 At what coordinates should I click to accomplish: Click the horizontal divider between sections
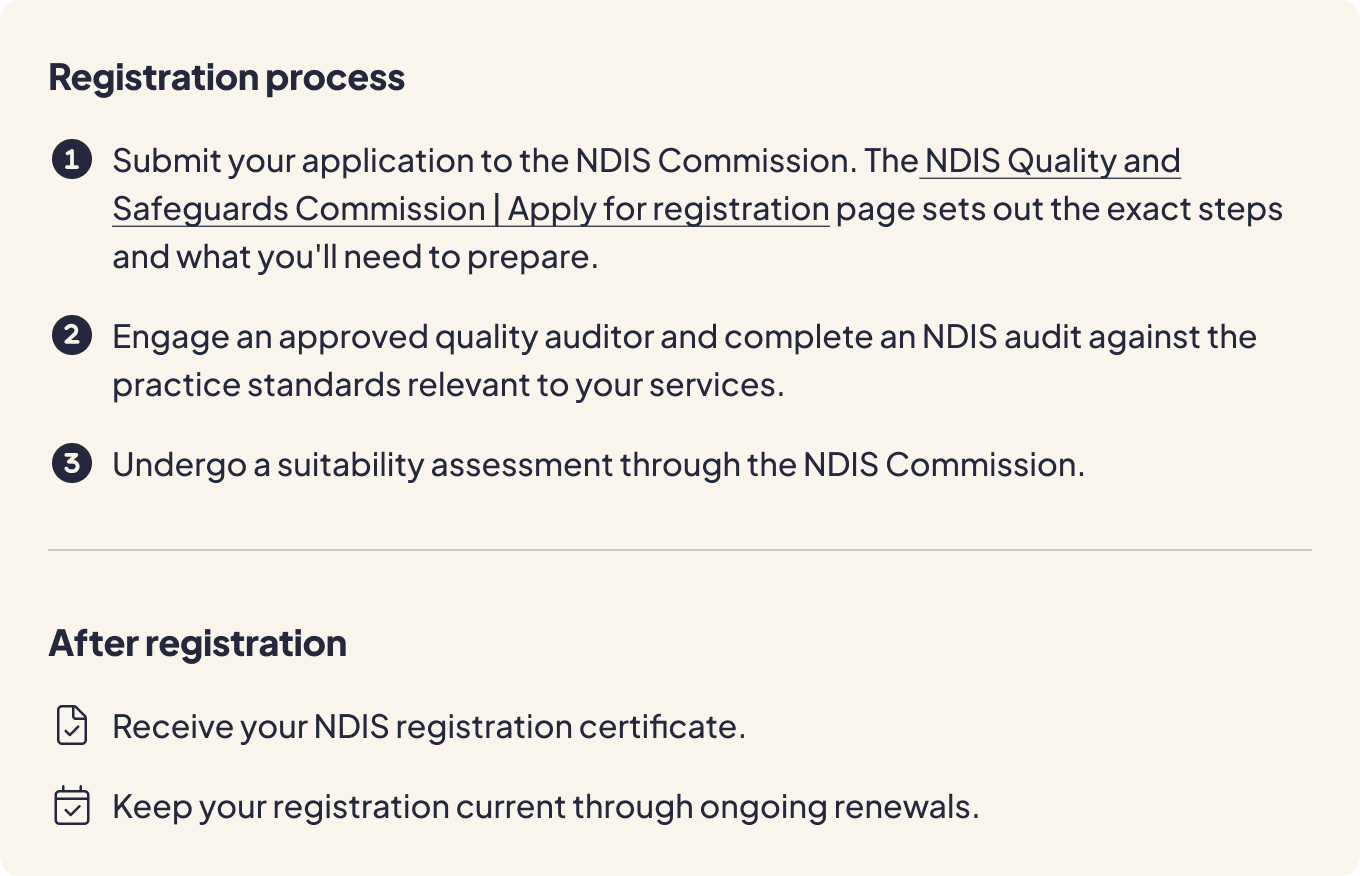pyautogui.click(x=680, y=550)
